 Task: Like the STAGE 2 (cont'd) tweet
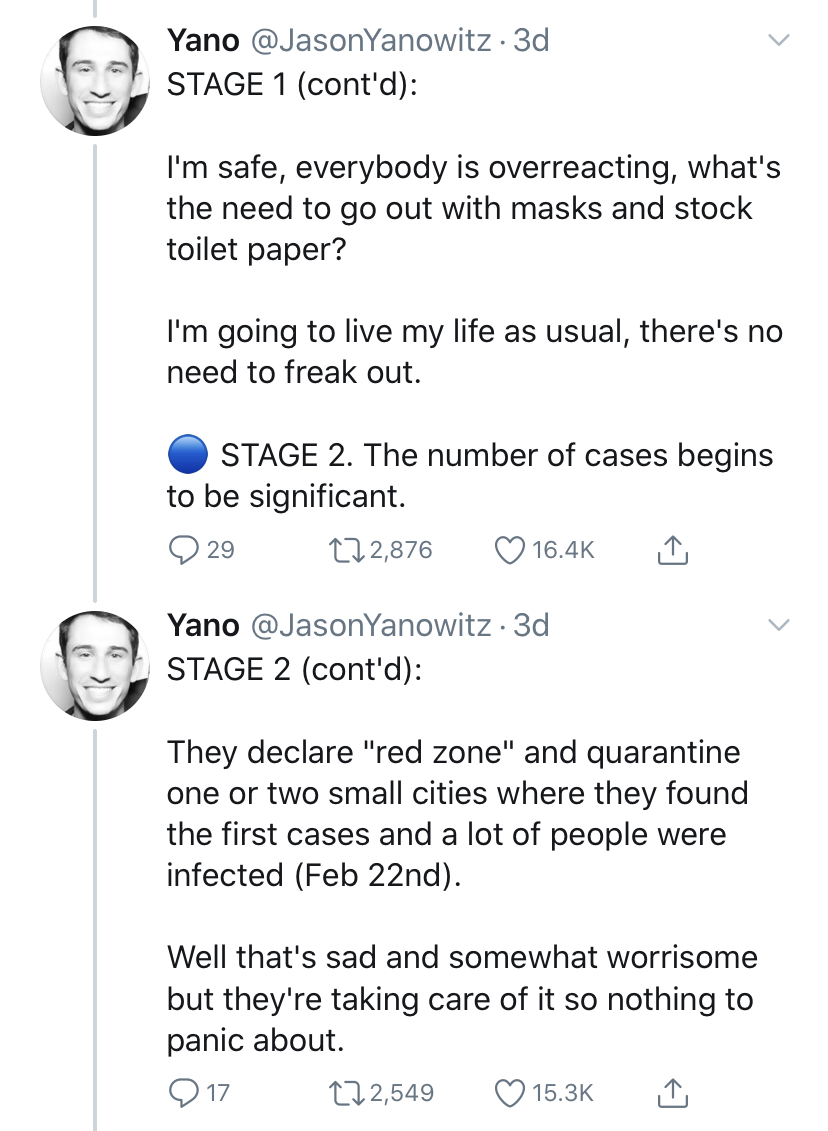pyautogui.click(x=510, y=1093)
